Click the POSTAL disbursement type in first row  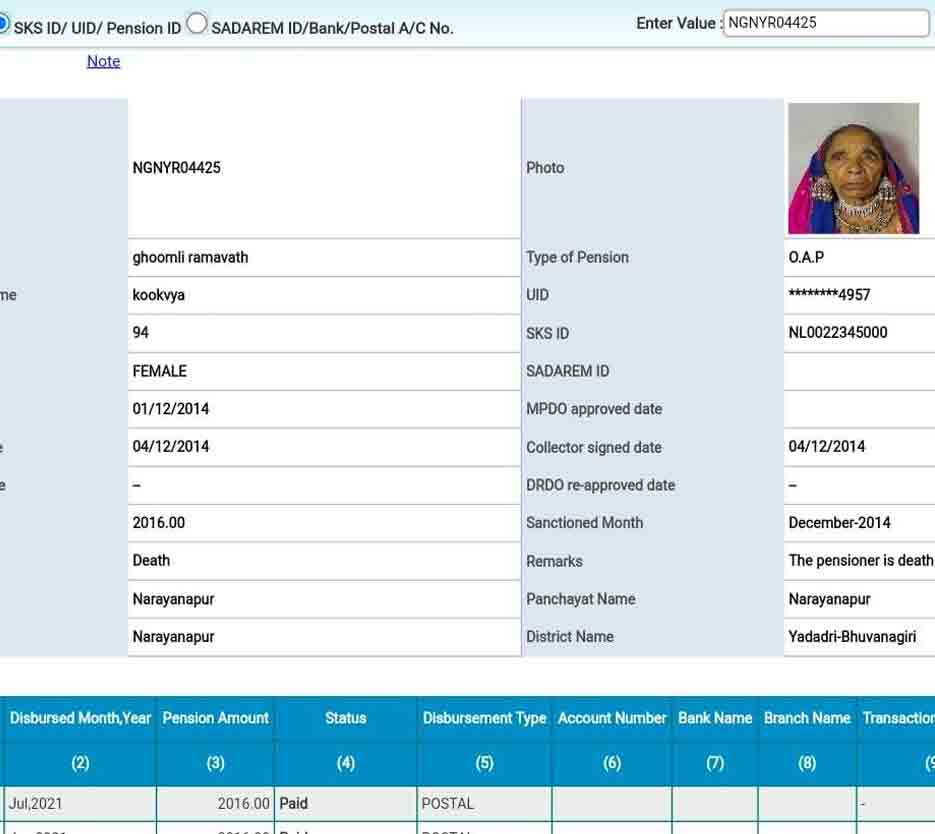click(x=448, y=803)
